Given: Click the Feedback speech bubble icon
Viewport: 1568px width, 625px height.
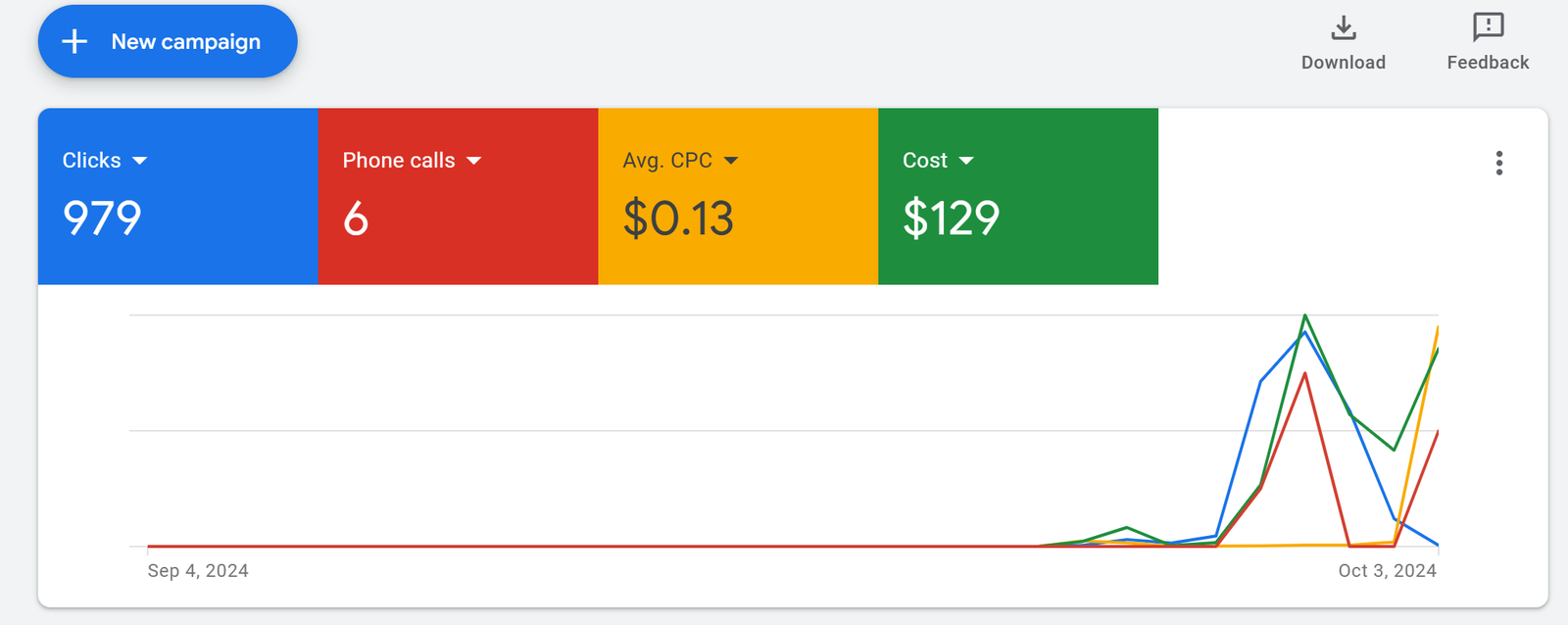Looking at the screenshot, I should point(1488,26).
